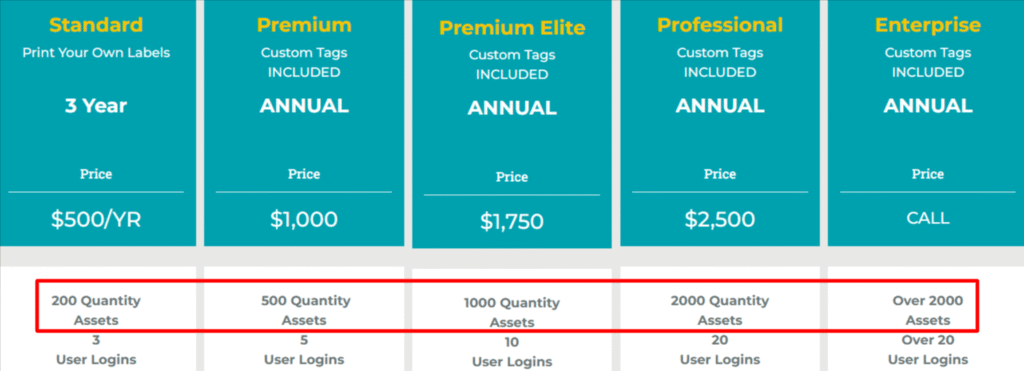1024x371 pixels.
Task: Select the $1,750 Premium Elite price
Action: (512, 222)
